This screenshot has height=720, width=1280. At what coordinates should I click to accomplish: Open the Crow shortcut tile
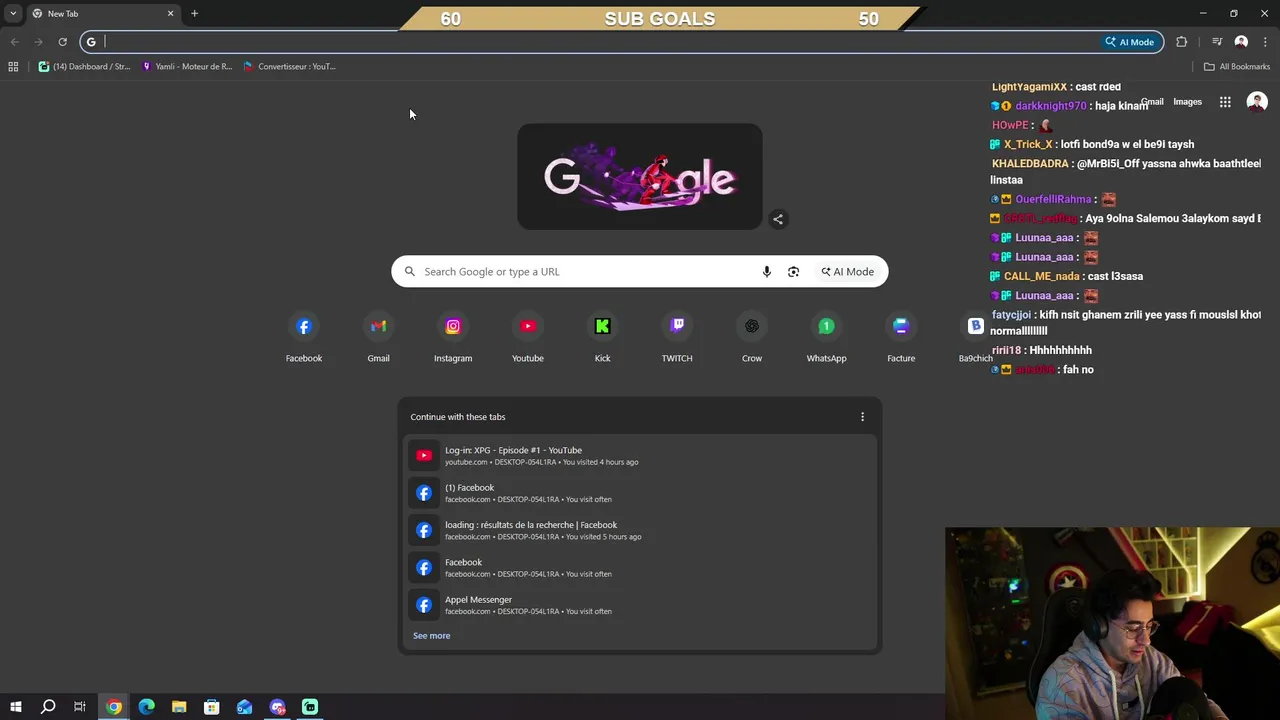pyautogui.click(x=752, y=338)
